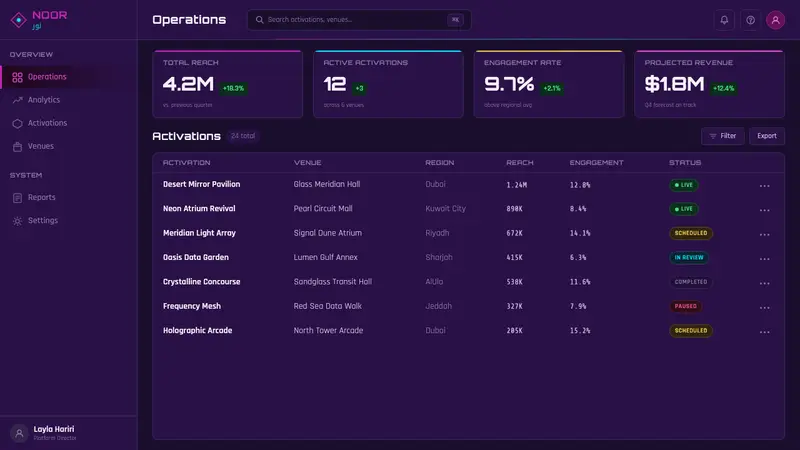The height and width of the screenshot is (450, 800).
Task: Sort by the Status column header
Action: pos(685,163)
